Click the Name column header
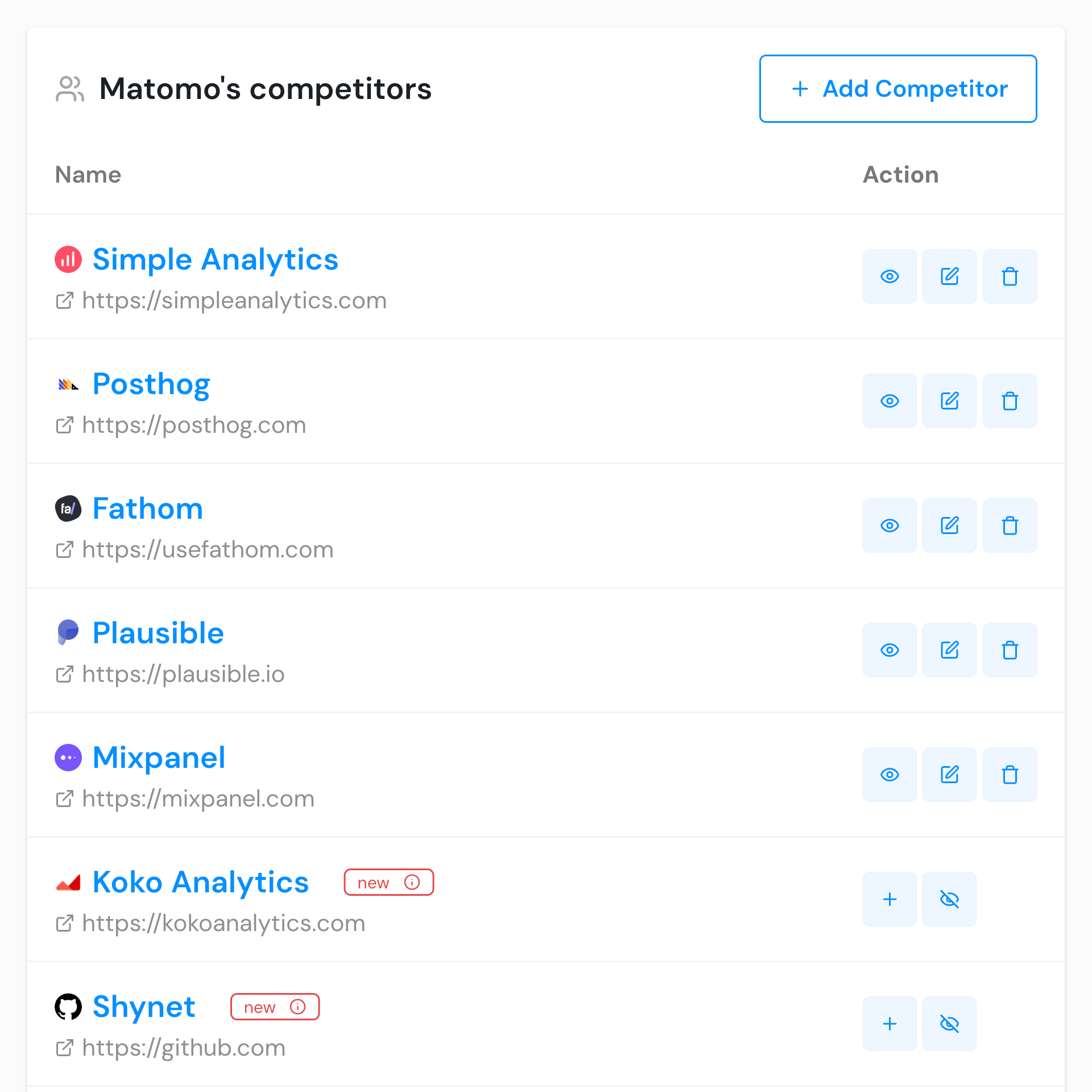The width and height of the screenshot is (1092, 1092). pos(88,175)
